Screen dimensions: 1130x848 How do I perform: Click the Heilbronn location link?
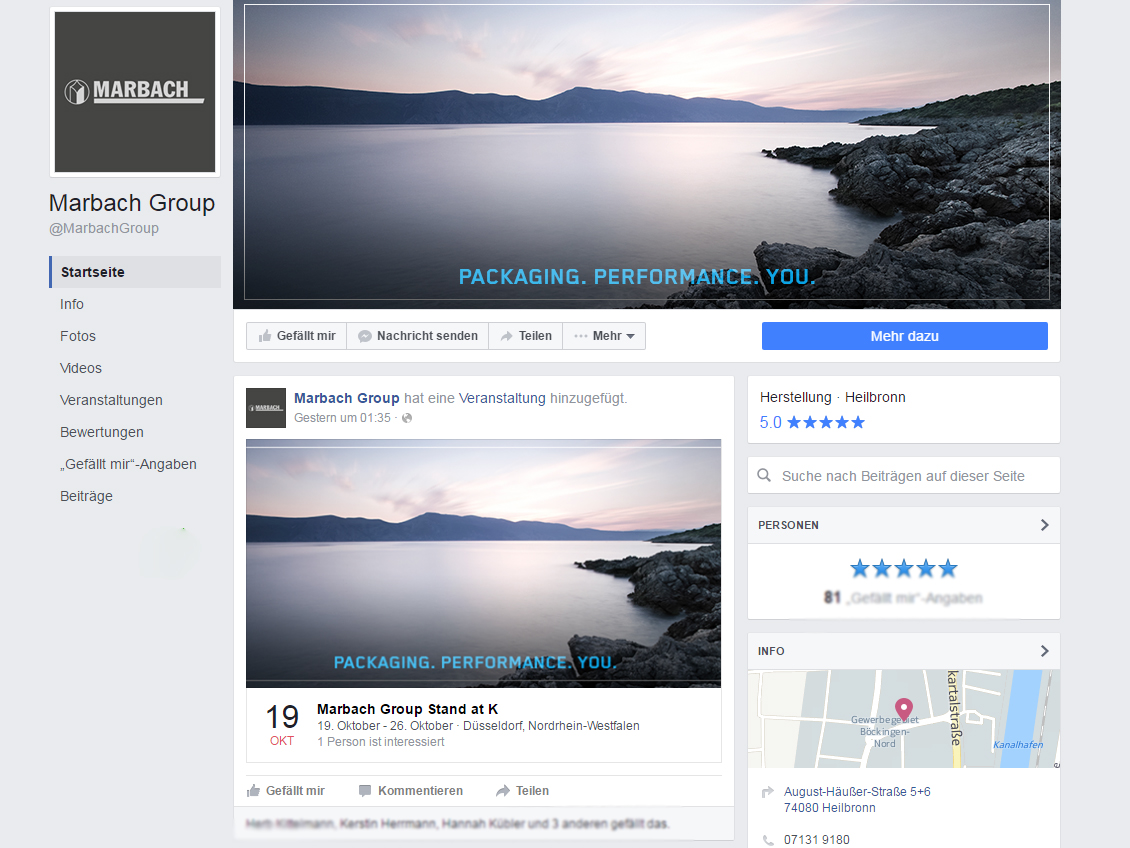point(875,397)
